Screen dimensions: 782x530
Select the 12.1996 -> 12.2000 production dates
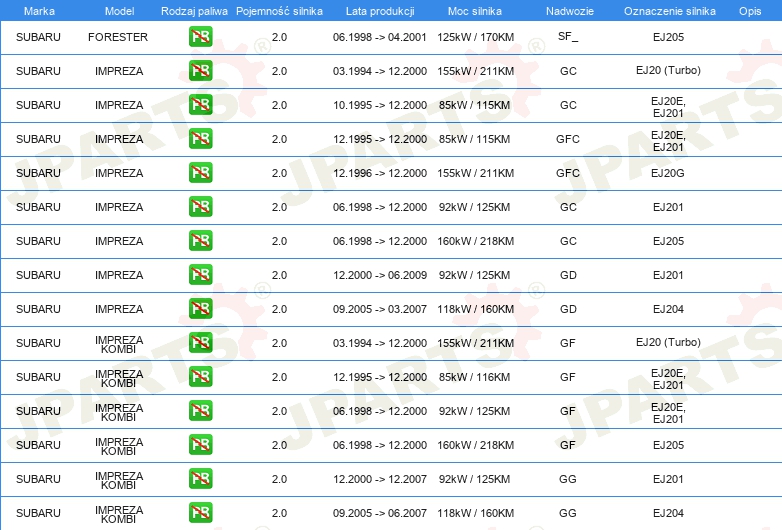[380, 173]
